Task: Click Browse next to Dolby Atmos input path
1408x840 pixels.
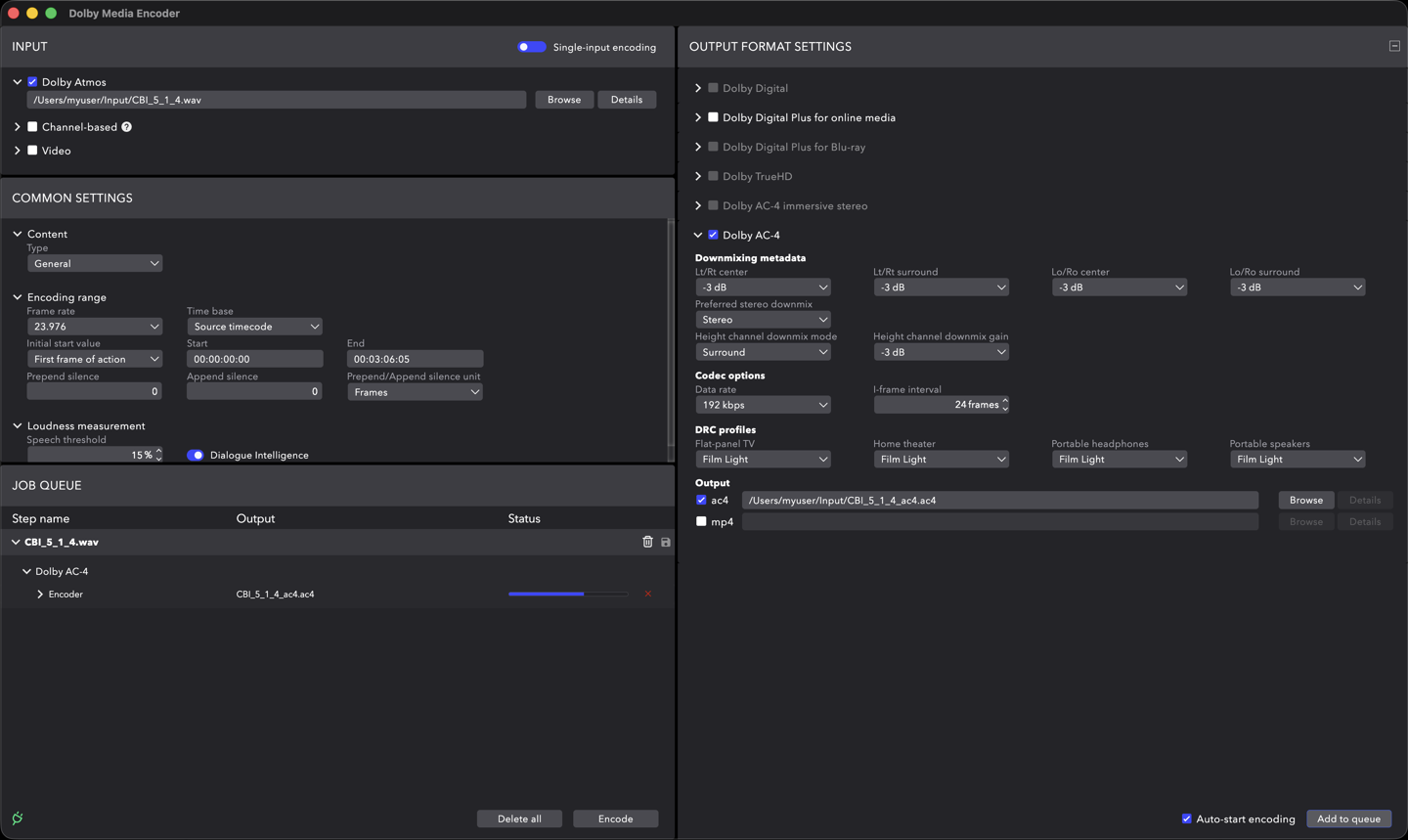Action: click(564, 100)
